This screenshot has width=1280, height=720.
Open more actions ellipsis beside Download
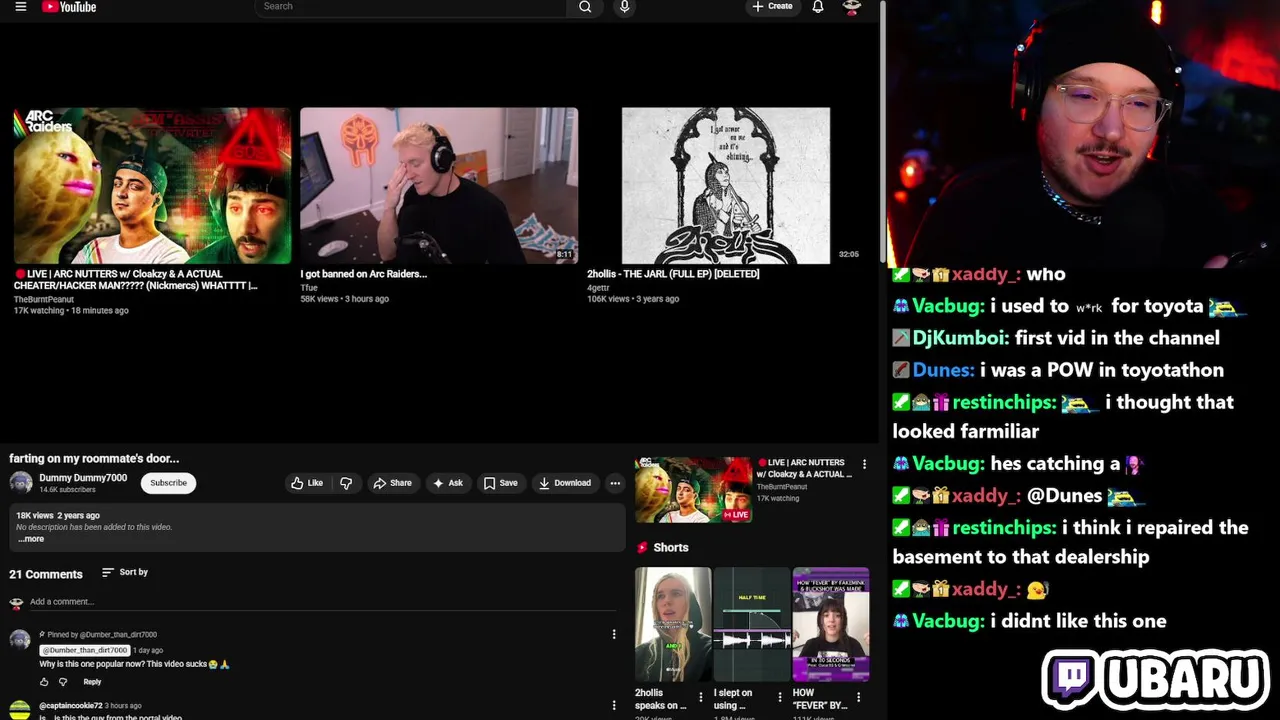pos(615,483)
